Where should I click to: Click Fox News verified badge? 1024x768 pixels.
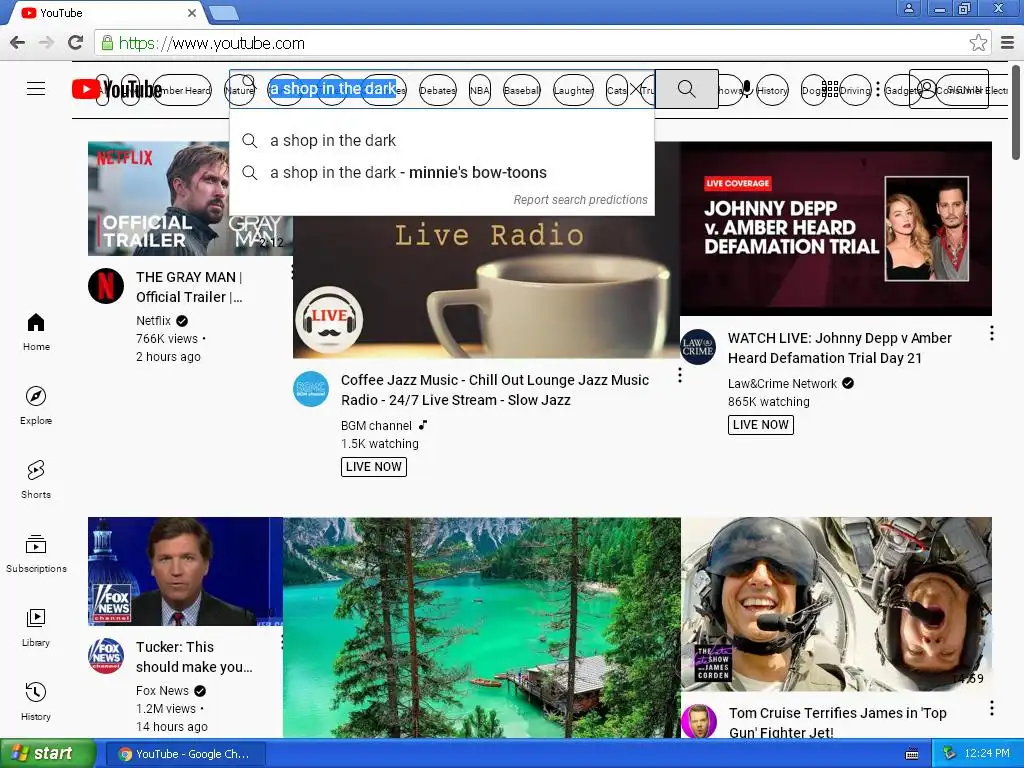click(x=200, y=691)
